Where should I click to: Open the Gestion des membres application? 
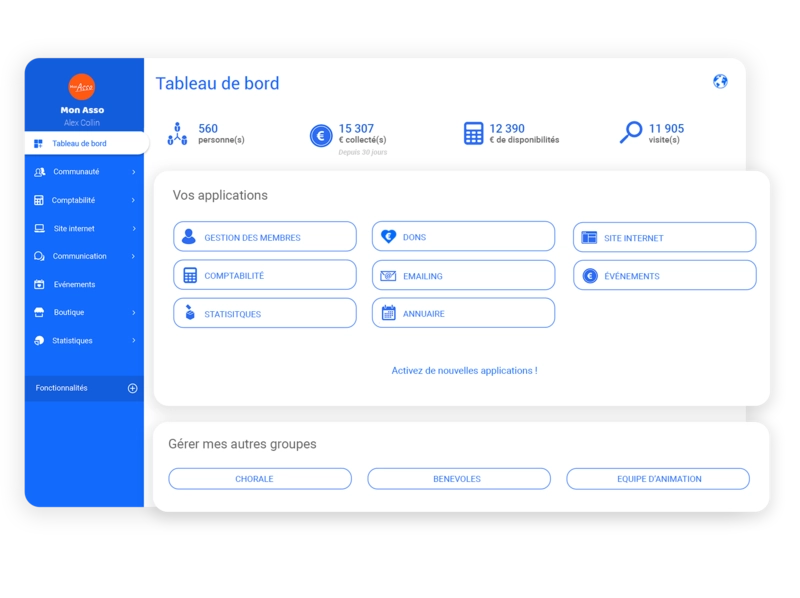click(x=265, y=236)
